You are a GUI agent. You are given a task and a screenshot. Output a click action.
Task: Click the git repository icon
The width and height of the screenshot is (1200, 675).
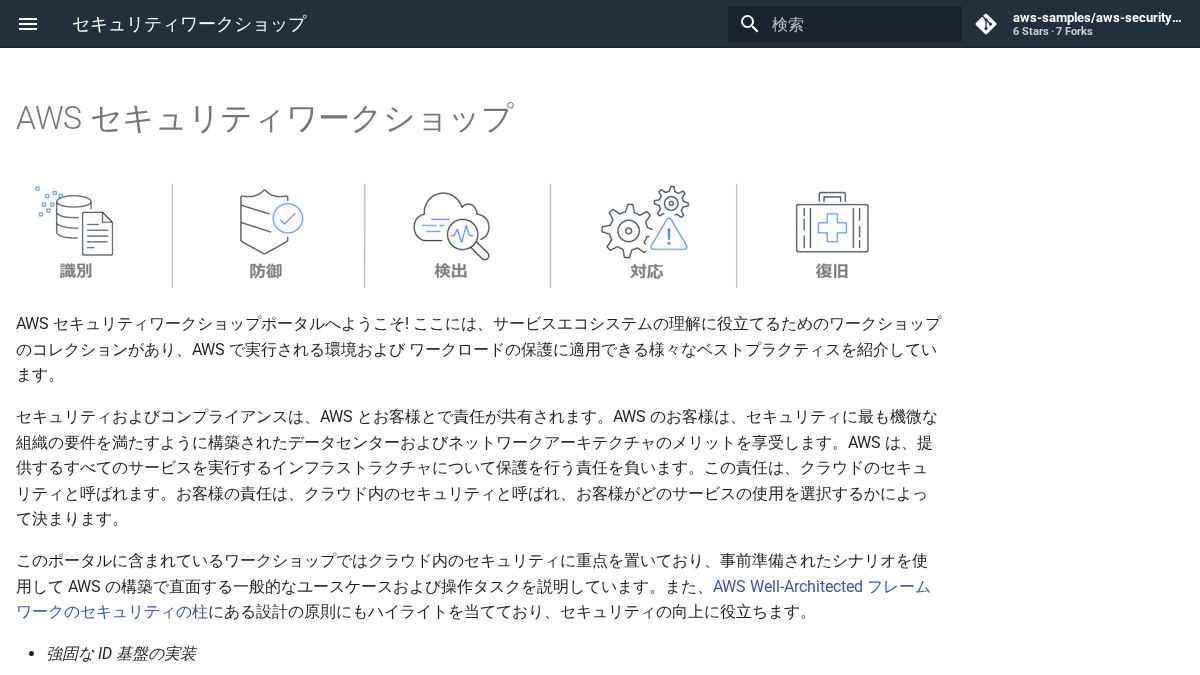[986, 24]
